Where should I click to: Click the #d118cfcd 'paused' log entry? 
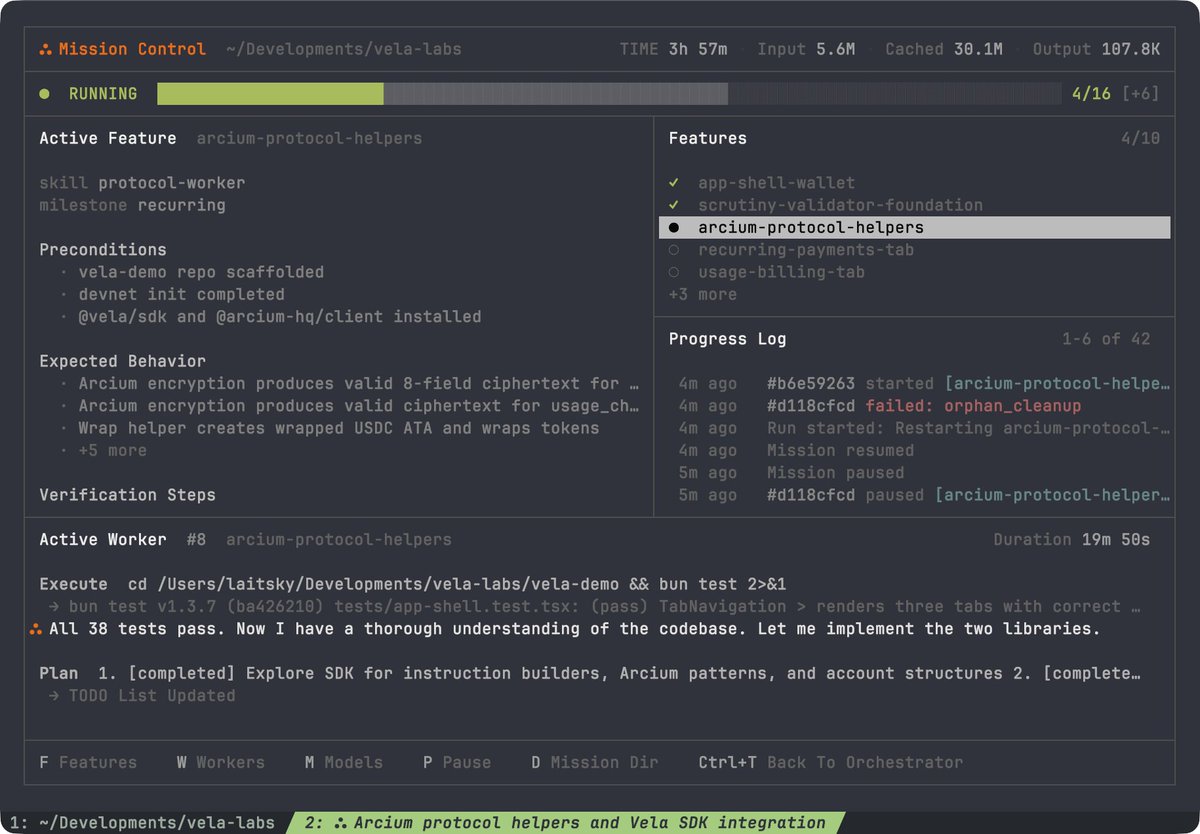(924, 495)
